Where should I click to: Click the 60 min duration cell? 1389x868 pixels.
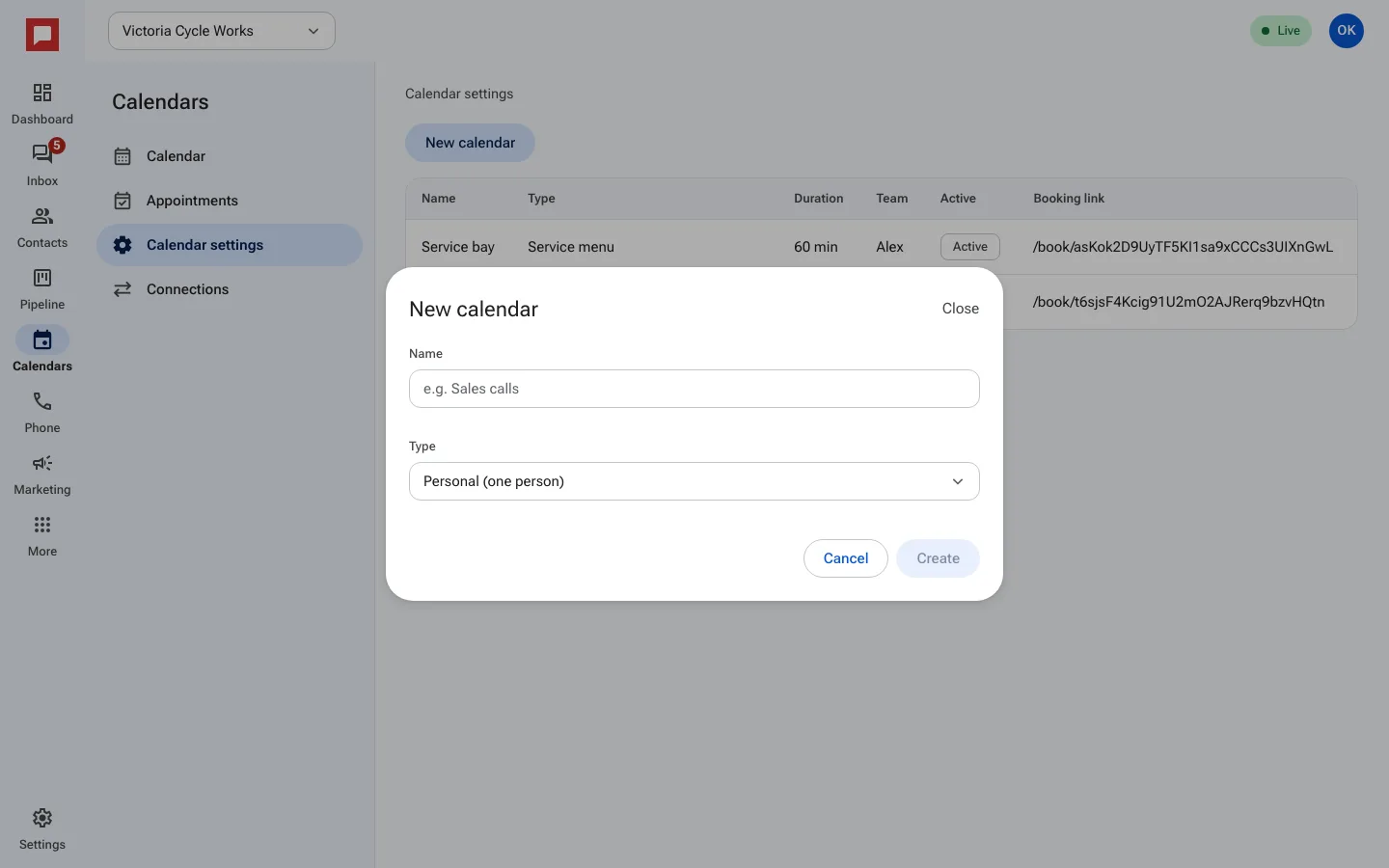pos(816,247)
